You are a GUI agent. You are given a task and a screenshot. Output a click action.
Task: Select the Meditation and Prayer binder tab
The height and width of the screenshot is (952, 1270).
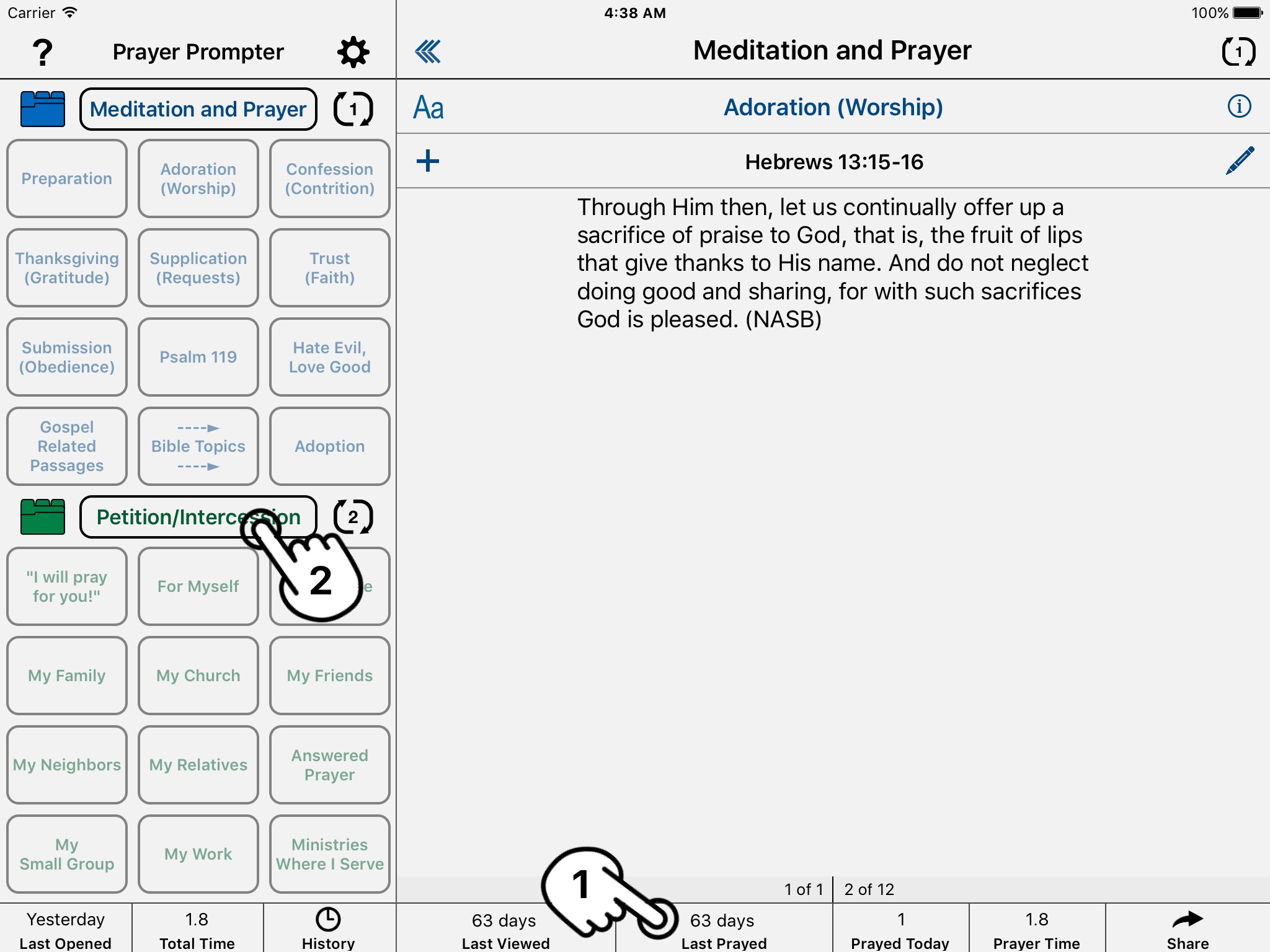tap(197, 108)
